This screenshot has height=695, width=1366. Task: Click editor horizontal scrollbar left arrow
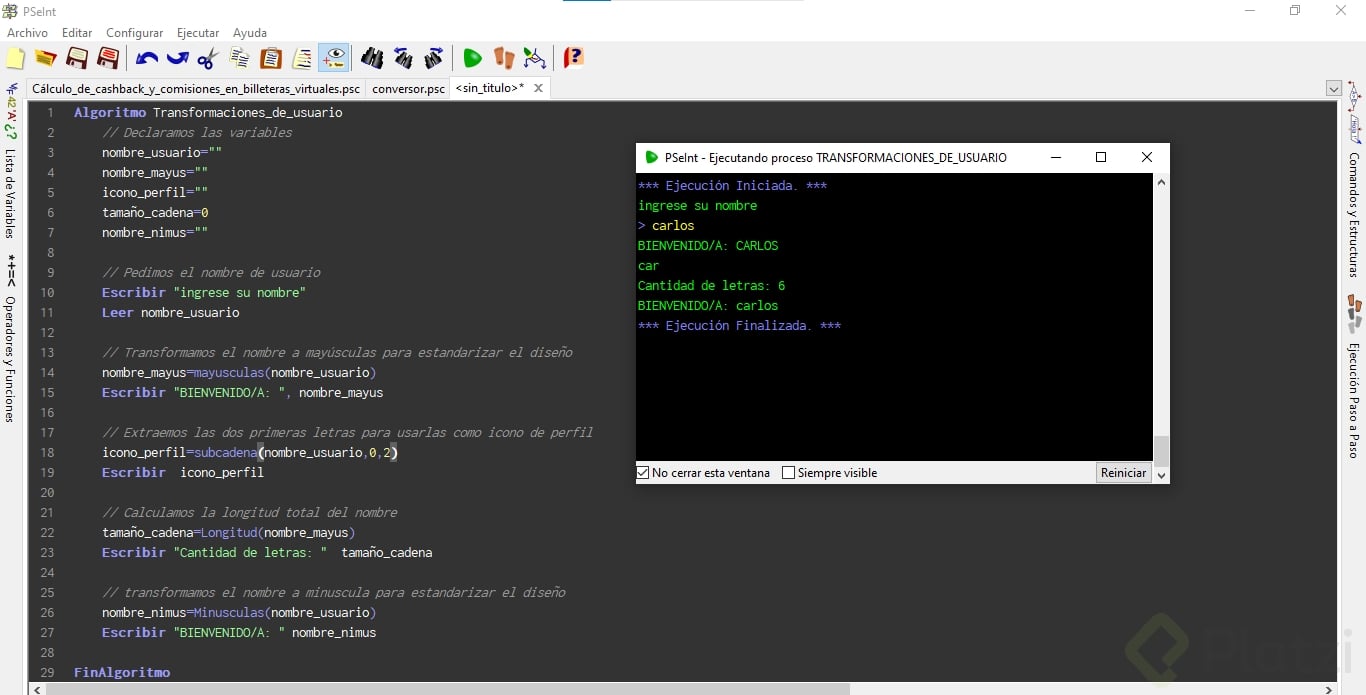click(x=37, y=689)
